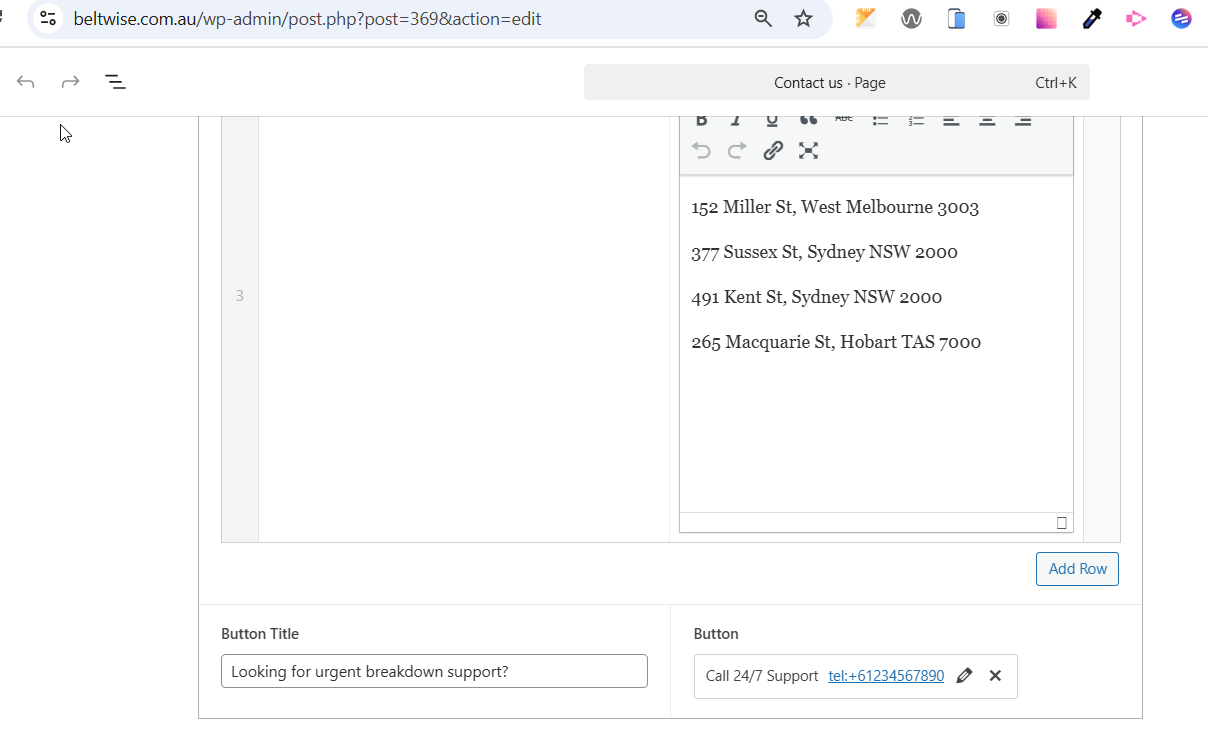This screenshot has width=1208, height=752.
Task: Click the line 265 Macquarie St, Hobart TAS 7000
Action: point(836,342)
